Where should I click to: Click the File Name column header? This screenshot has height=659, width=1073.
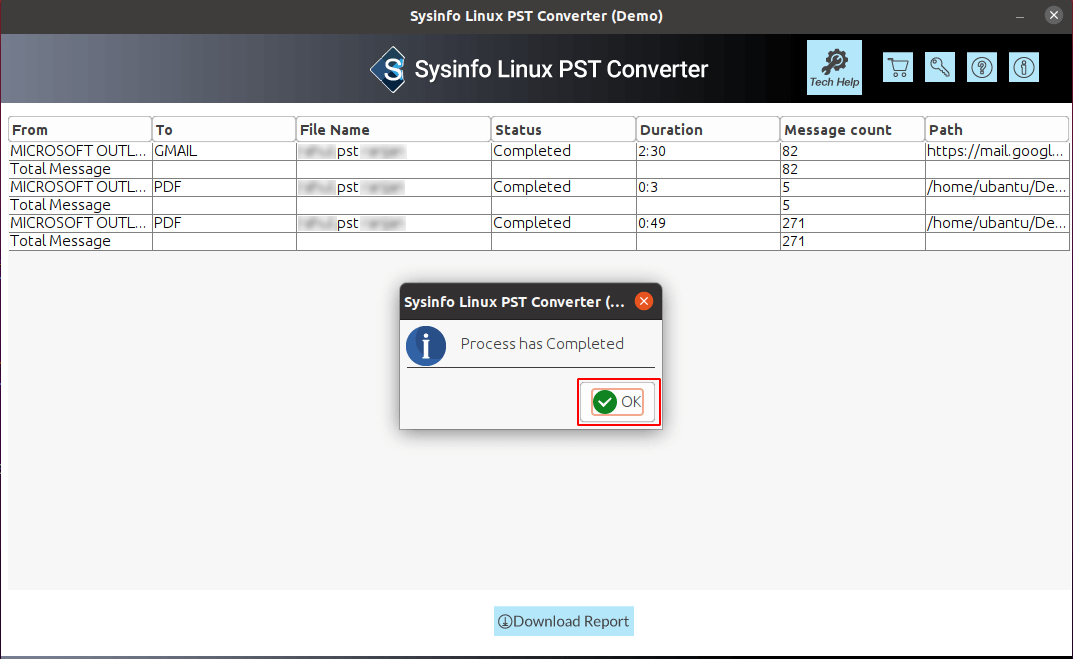(x=393, y=129)
